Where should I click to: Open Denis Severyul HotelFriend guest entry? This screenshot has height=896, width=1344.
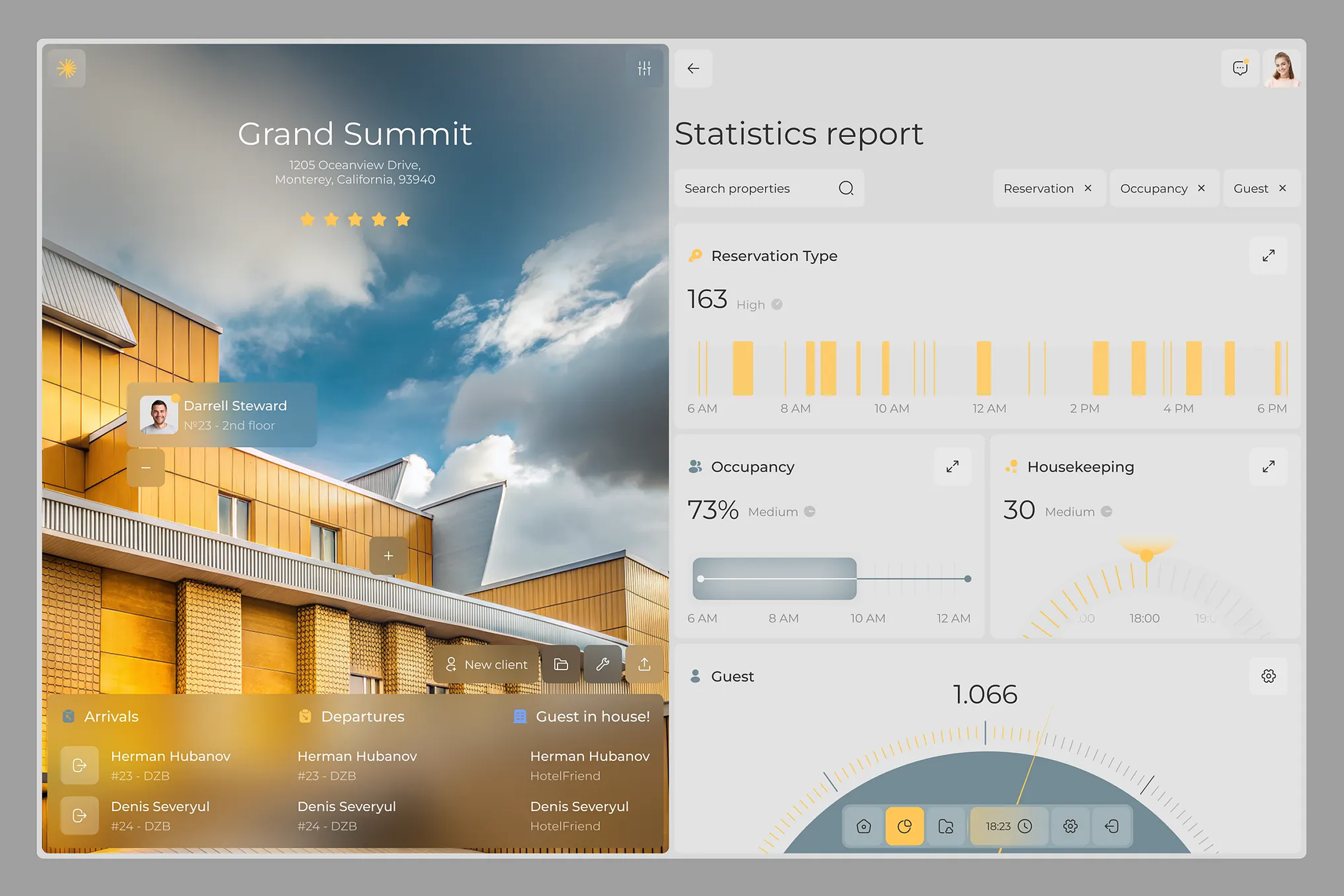pos(580,816)
